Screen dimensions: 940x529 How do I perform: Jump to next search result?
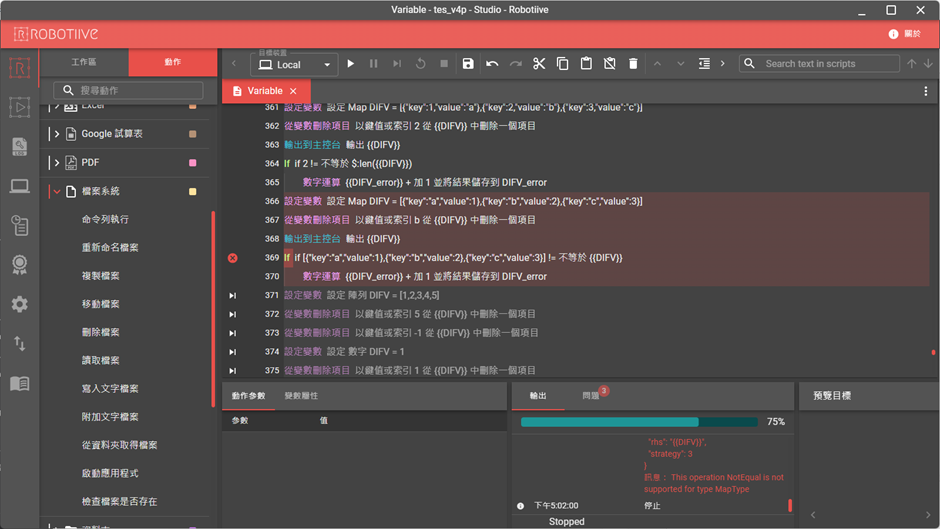(928, 64)
